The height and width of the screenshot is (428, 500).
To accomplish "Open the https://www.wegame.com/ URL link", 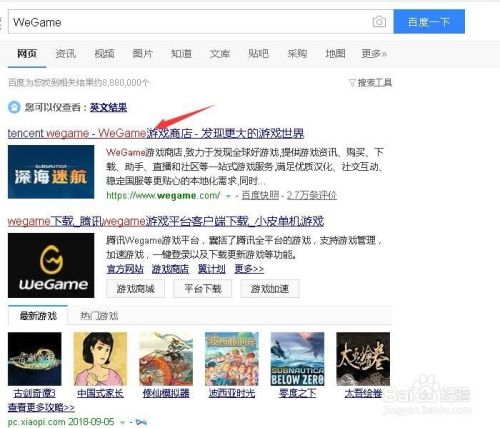I will (163, 195).
